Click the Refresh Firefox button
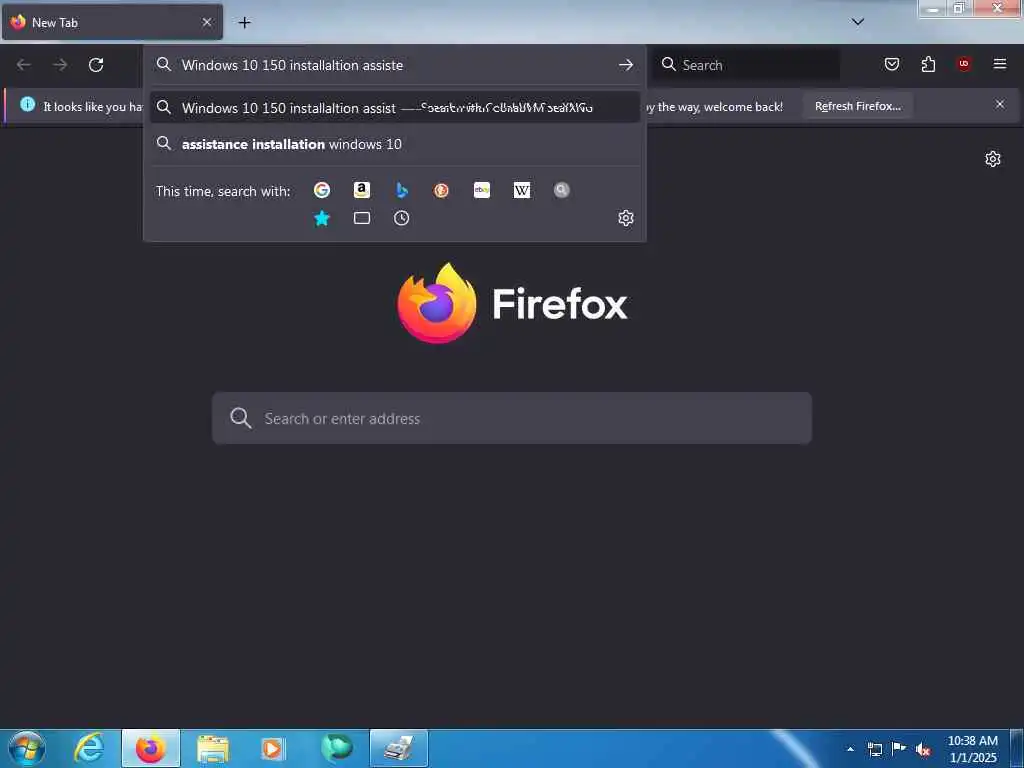This screenshot has width=1024, height=768. coord(857,106)
